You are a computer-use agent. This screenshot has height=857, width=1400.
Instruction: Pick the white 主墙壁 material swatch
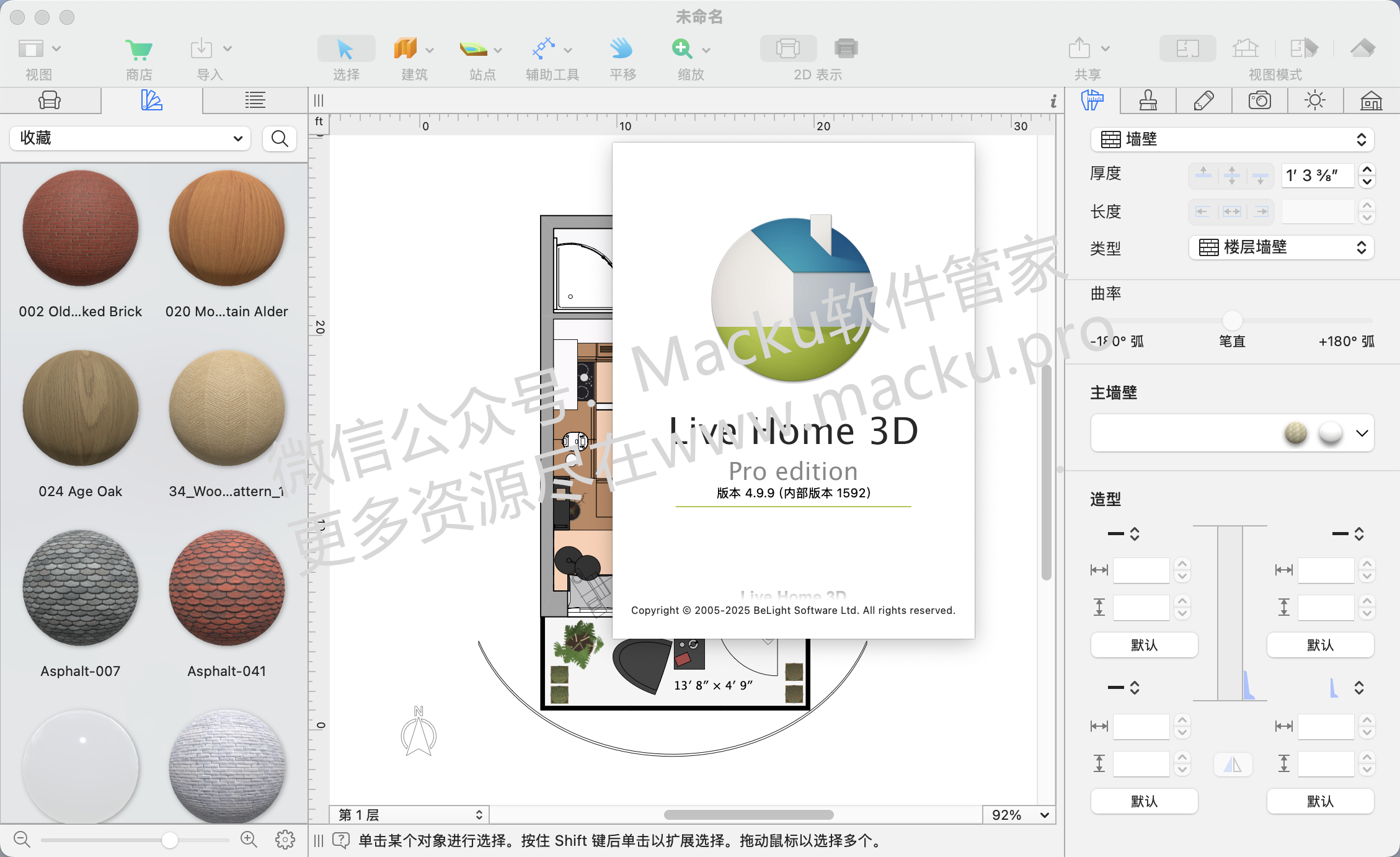(x=1331, y=433)
